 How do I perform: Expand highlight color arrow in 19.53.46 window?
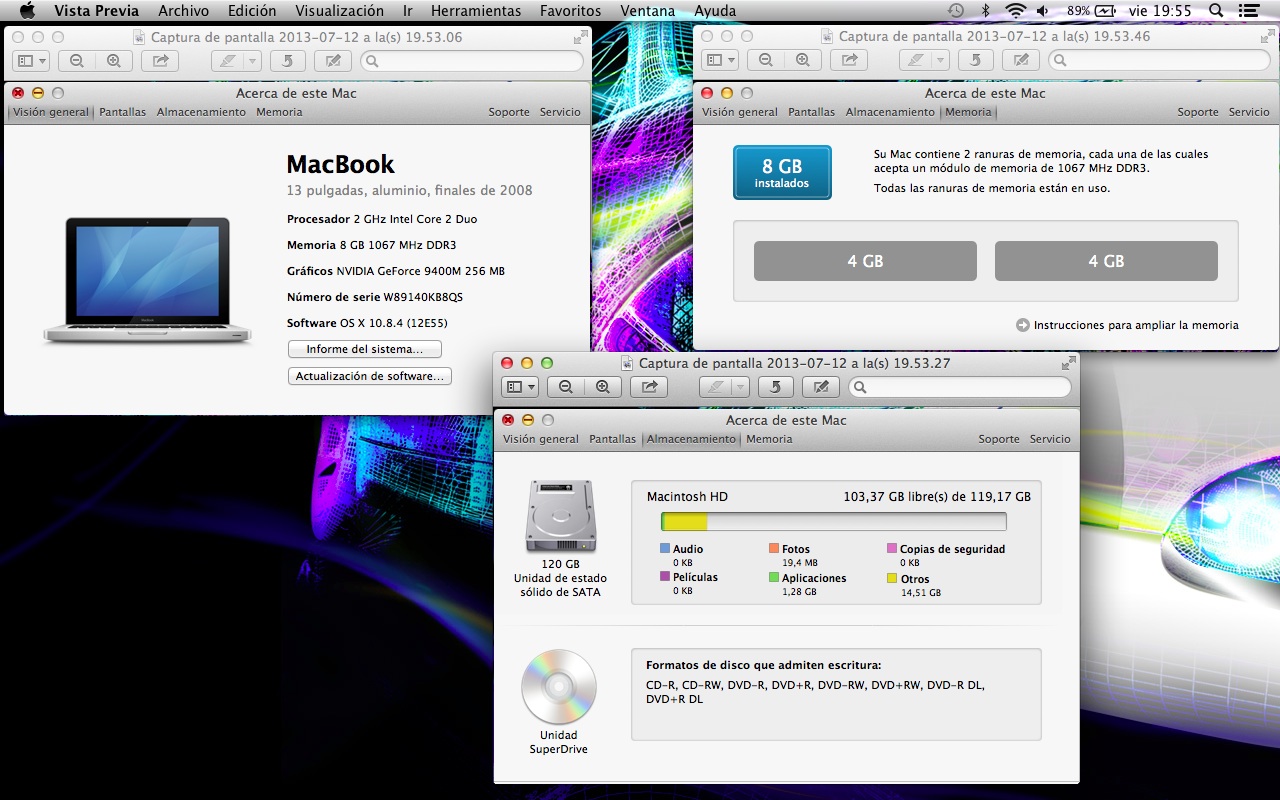(x=941, y=60)
